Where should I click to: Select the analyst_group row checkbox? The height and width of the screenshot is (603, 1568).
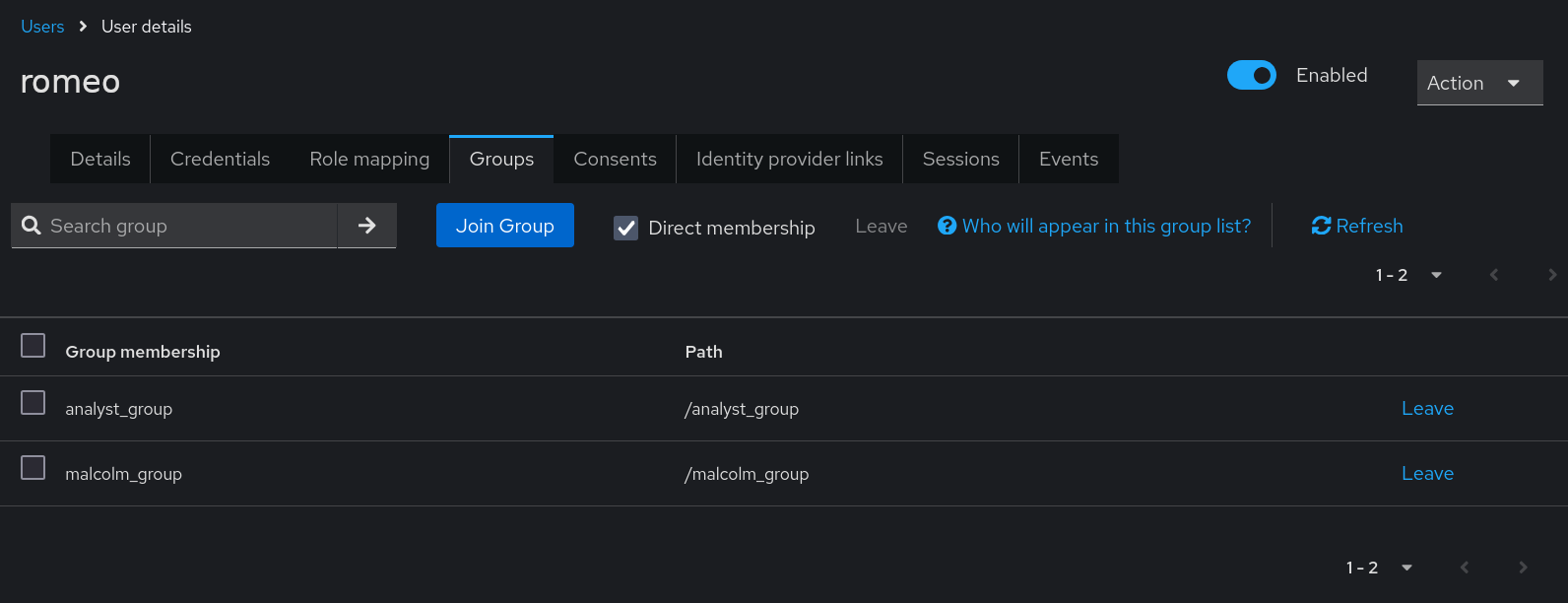[x=33, y=403]
